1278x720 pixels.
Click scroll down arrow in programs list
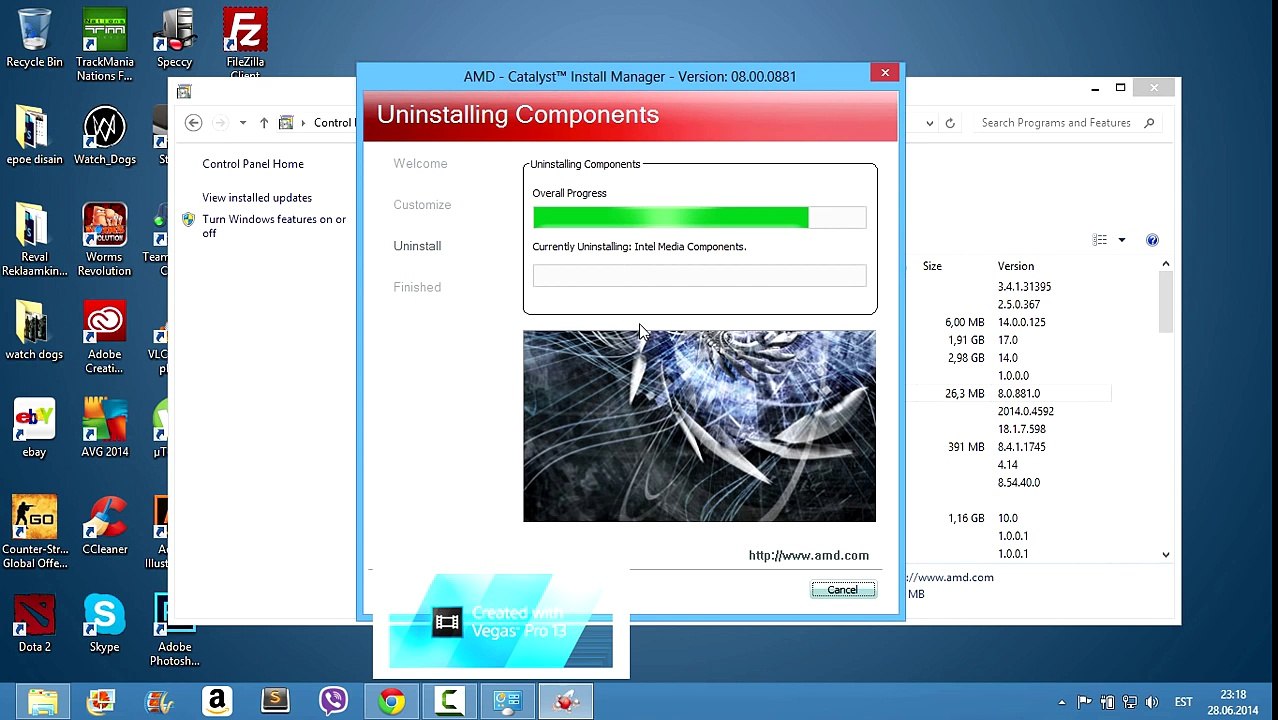pyautogui.click(x=1166, y=554)
